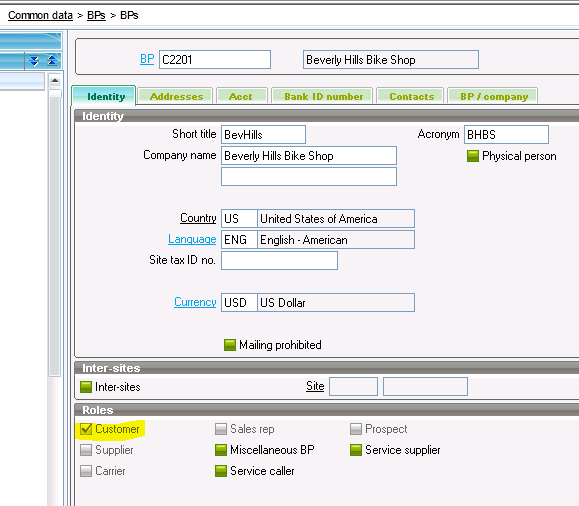Click the Country field label

(x=198, y=218)
